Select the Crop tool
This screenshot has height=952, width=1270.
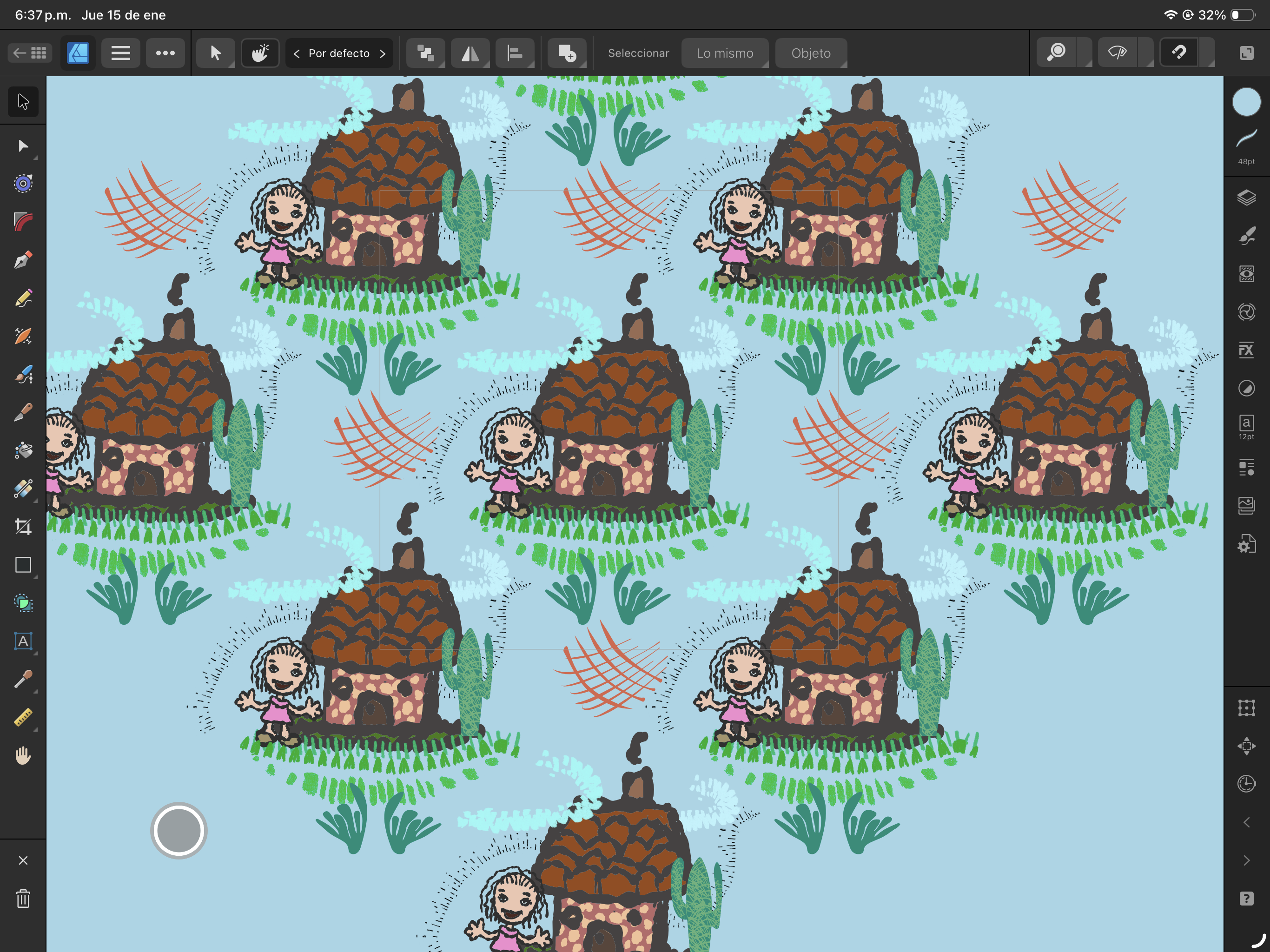coord(23,527)
